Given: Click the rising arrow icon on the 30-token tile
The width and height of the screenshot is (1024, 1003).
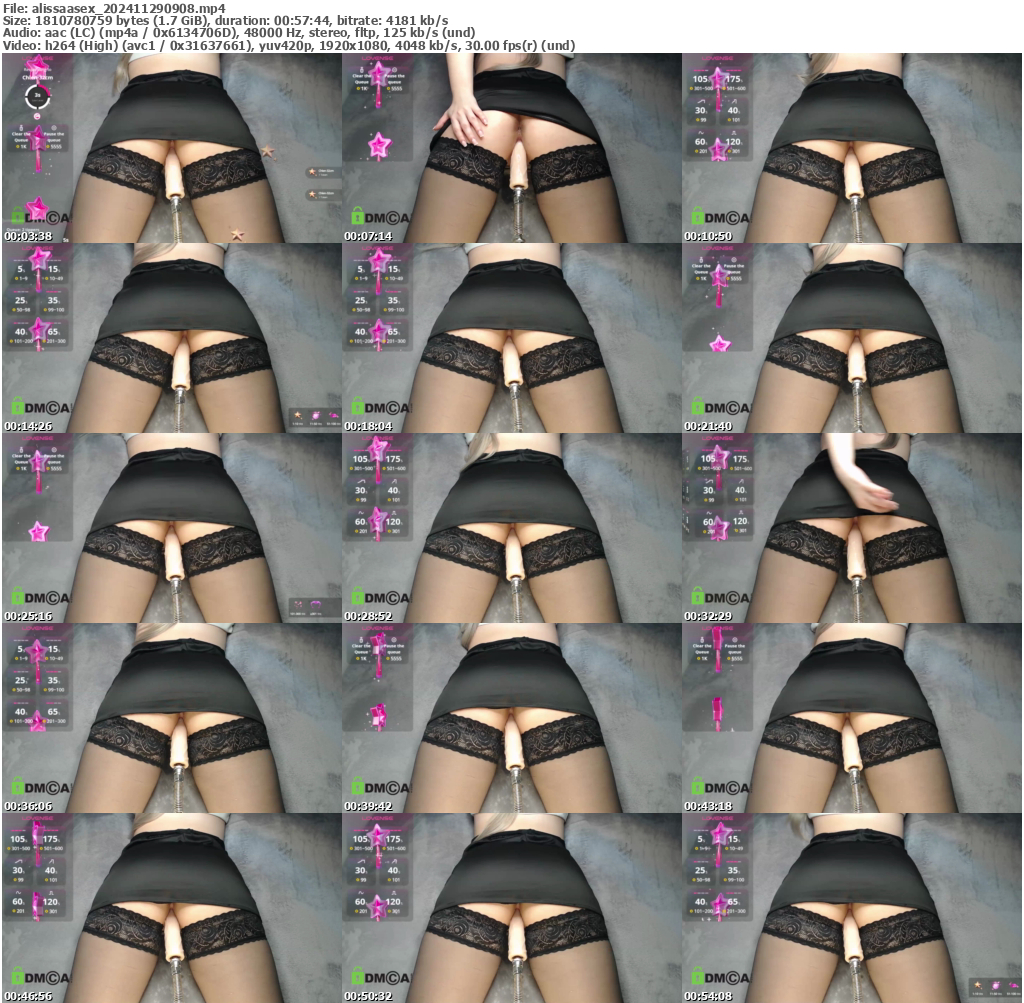Looking at the screenshot, I should [701, 102].
